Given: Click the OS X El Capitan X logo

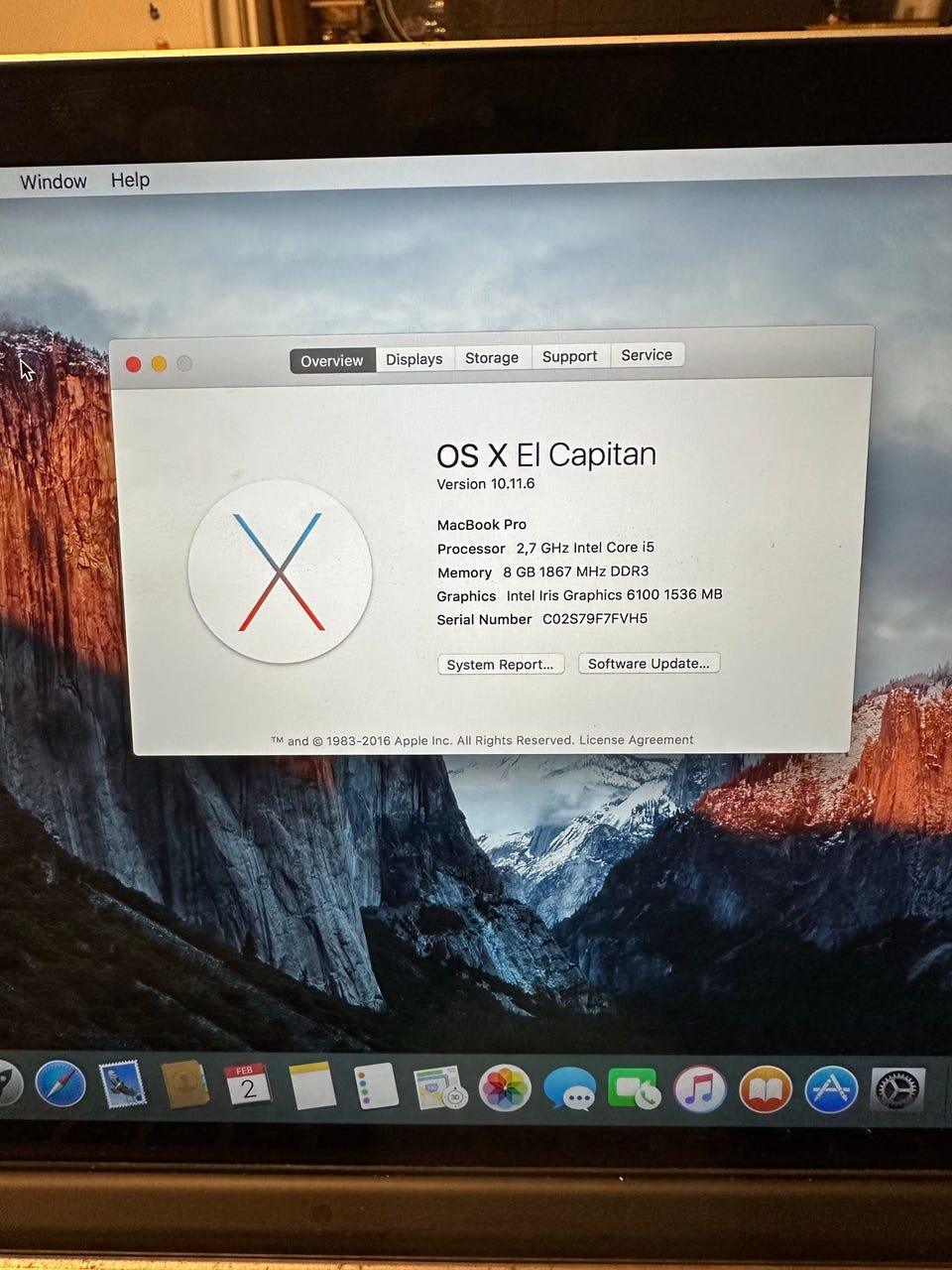Looking at the screenshot, I should 280,571.
